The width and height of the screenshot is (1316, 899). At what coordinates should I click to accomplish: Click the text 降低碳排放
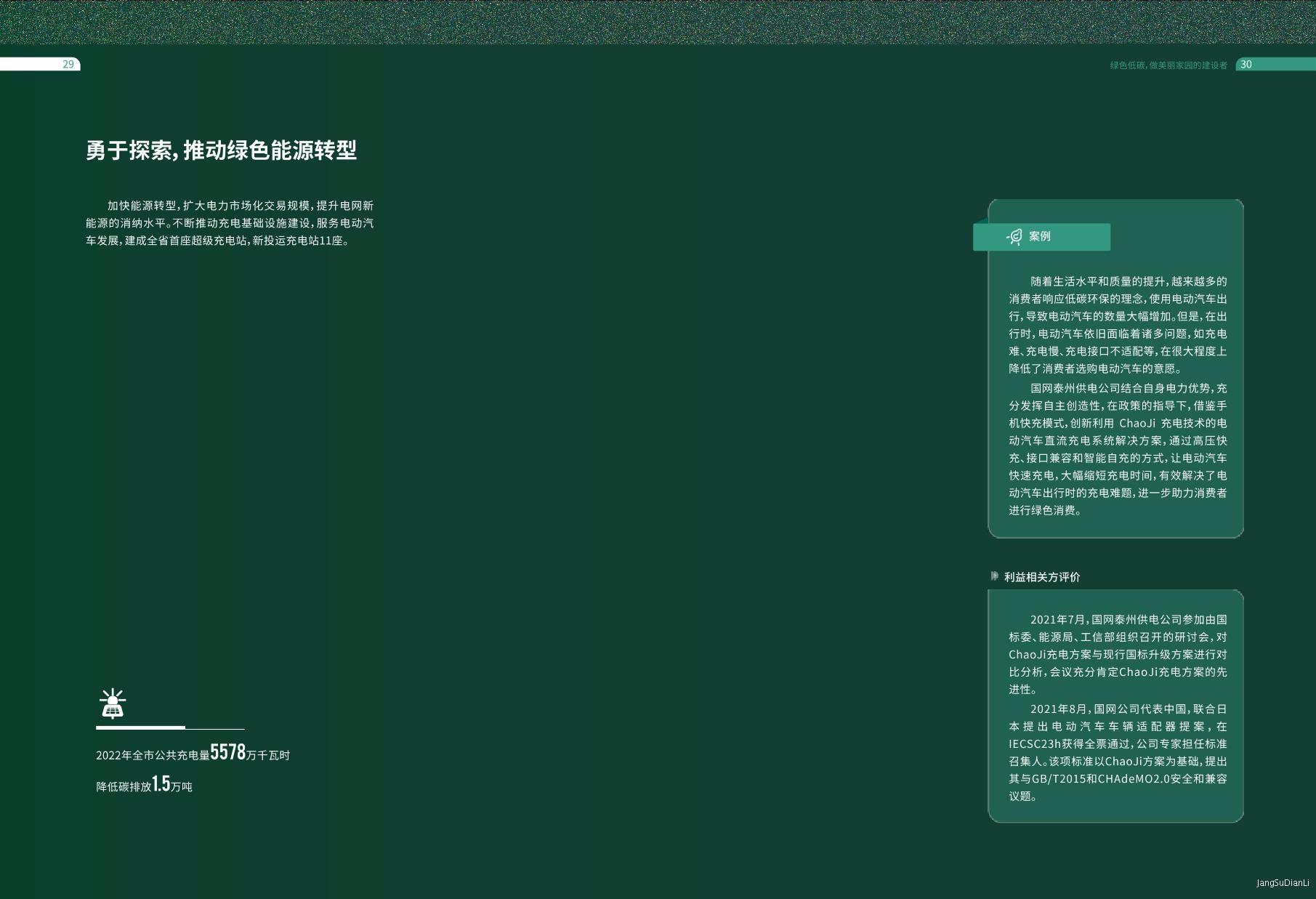[x=124, y=787]
